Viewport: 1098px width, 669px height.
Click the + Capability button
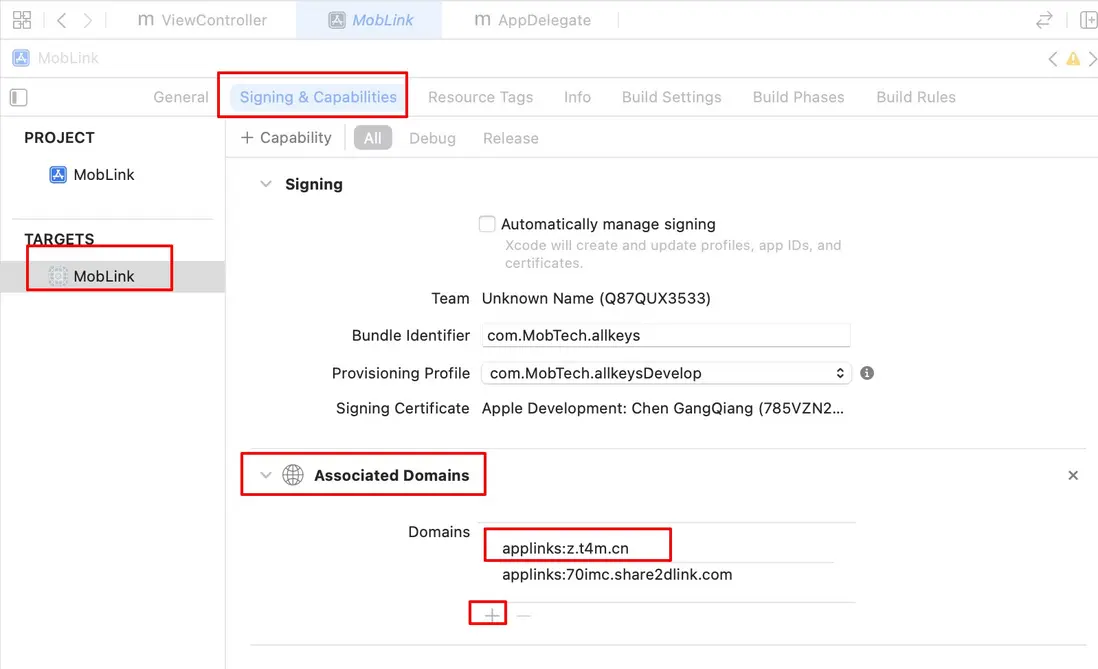tap(286, 138)
